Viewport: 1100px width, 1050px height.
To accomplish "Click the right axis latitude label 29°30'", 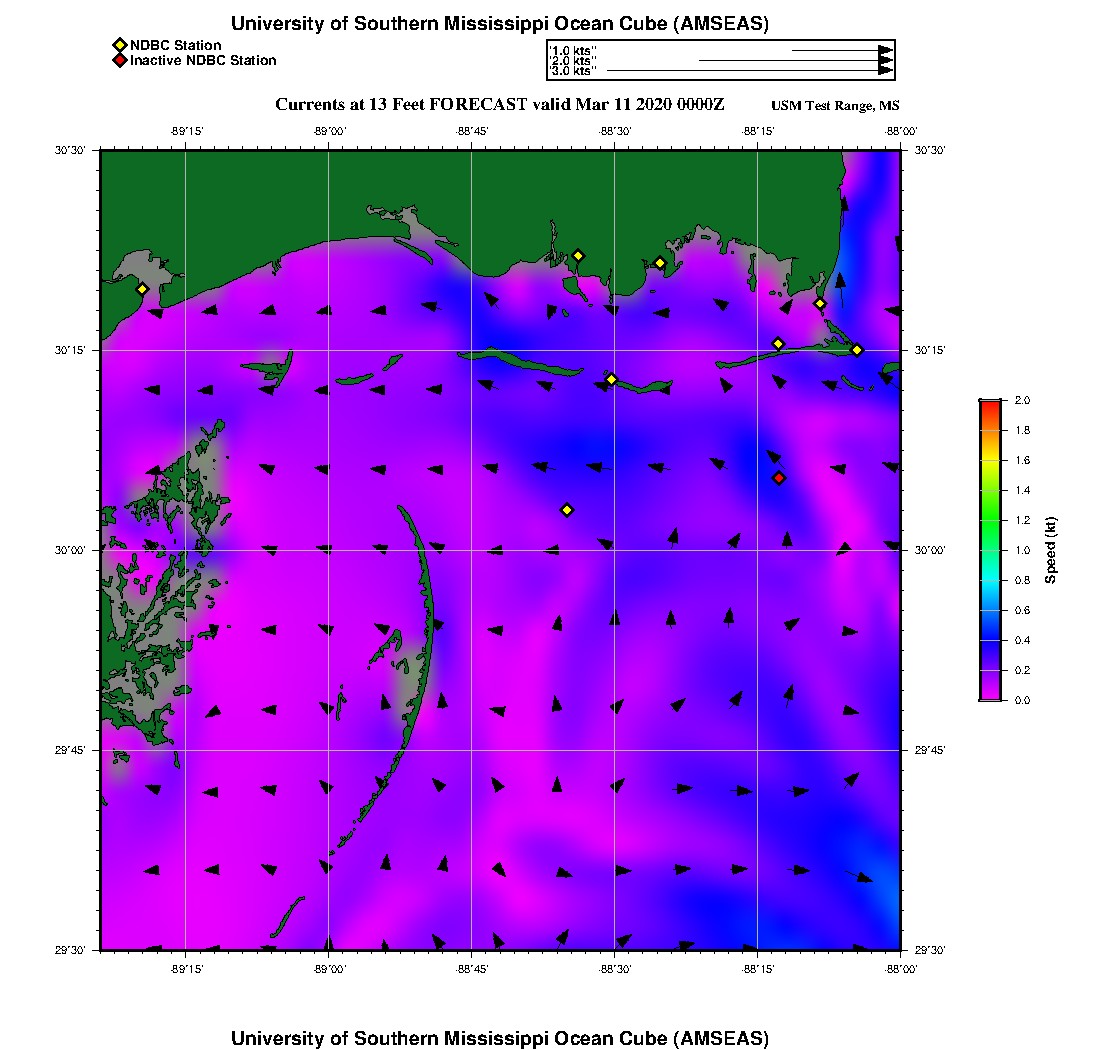I will pyautogui.click(x=930, y=950).
